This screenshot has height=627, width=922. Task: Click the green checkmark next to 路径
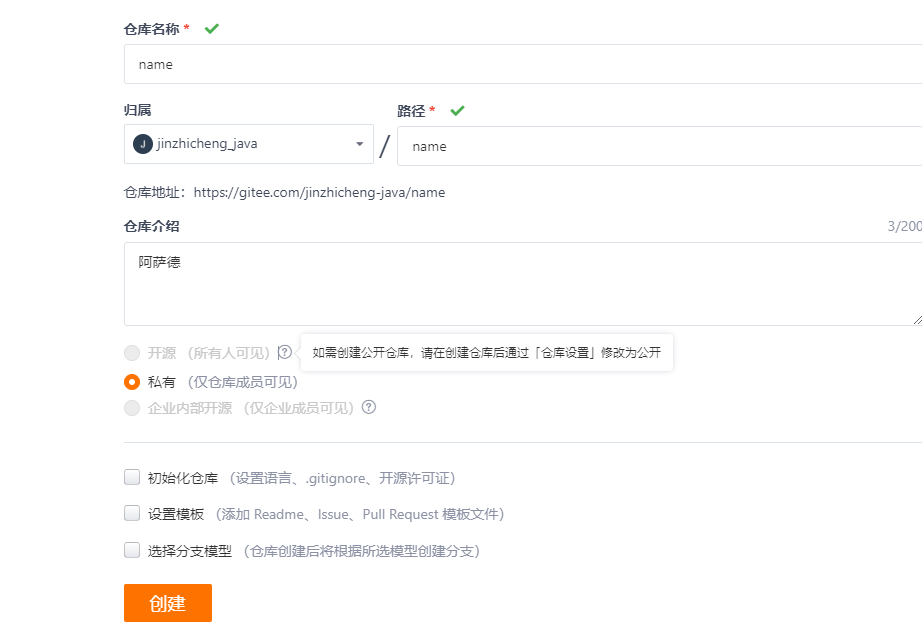[x=457, y=111]
